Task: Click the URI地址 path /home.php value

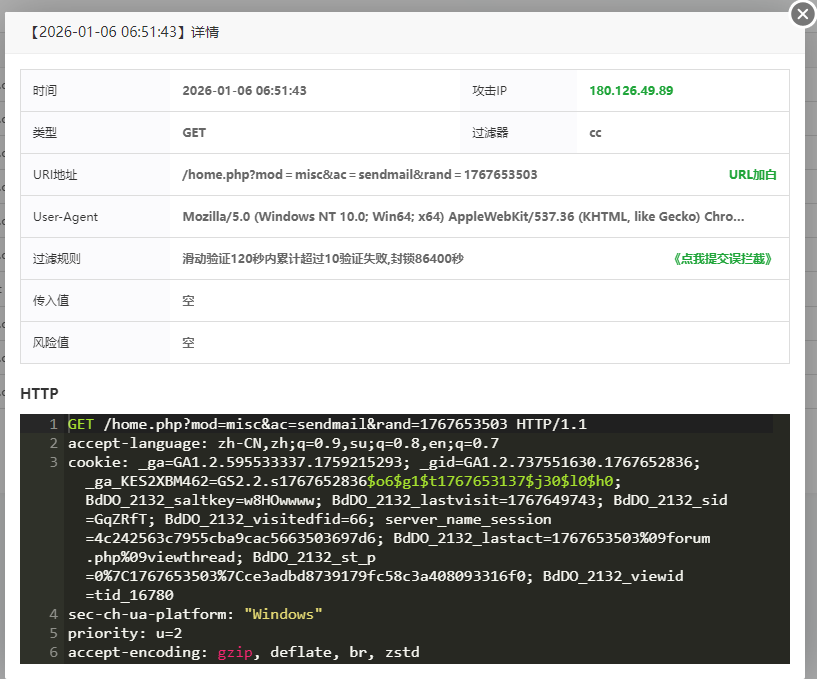Action: (359, 175)
